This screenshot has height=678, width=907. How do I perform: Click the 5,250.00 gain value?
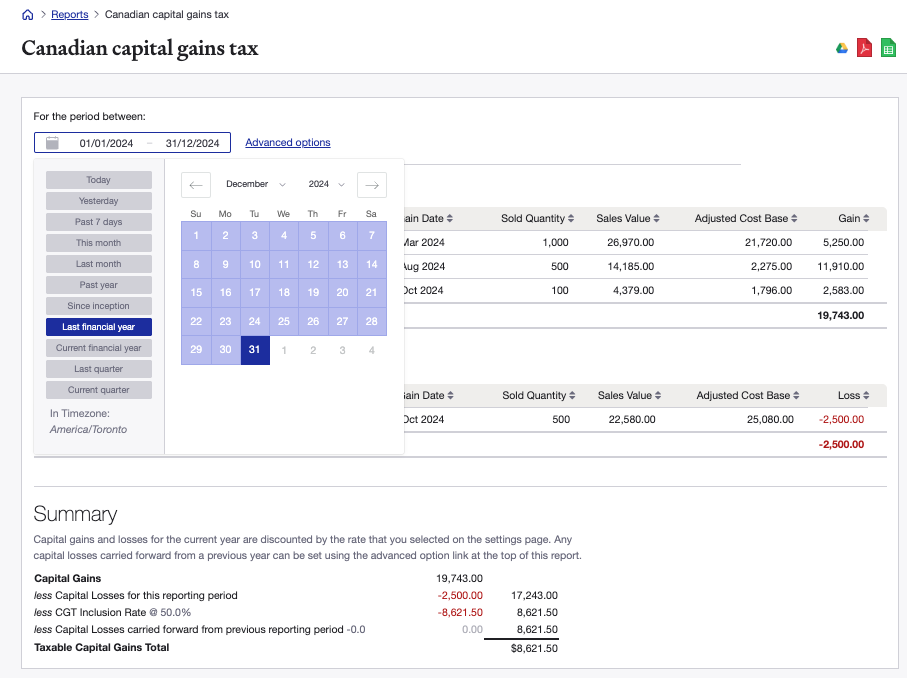pos(843,242)
